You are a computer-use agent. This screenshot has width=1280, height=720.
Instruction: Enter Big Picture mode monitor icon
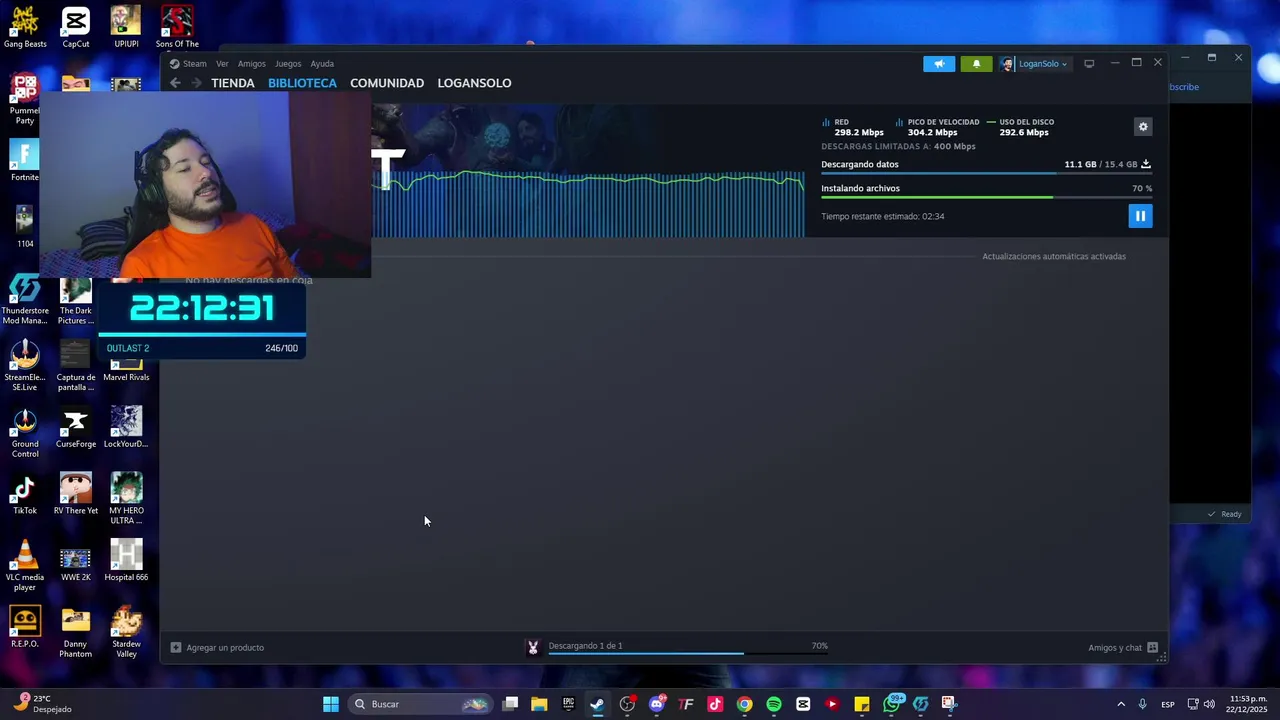point(1089,64)
